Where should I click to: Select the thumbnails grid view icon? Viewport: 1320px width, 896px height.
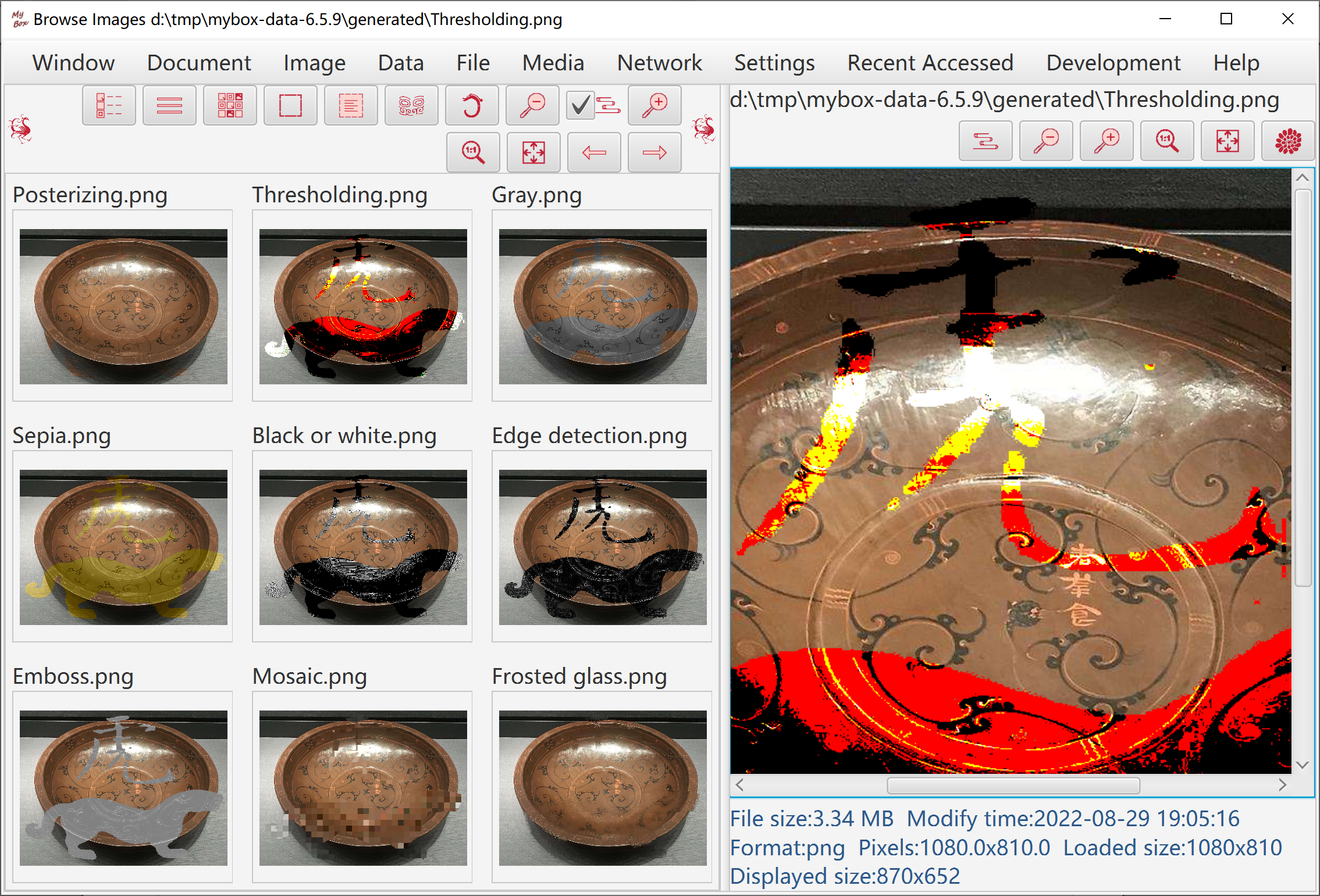[230, 106]
